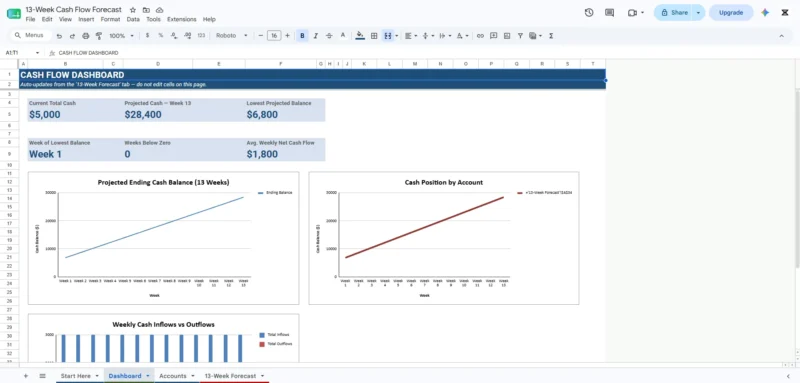Increase decimal places
The width and height of the screenshot is (800, 383).
pos(187,36)
